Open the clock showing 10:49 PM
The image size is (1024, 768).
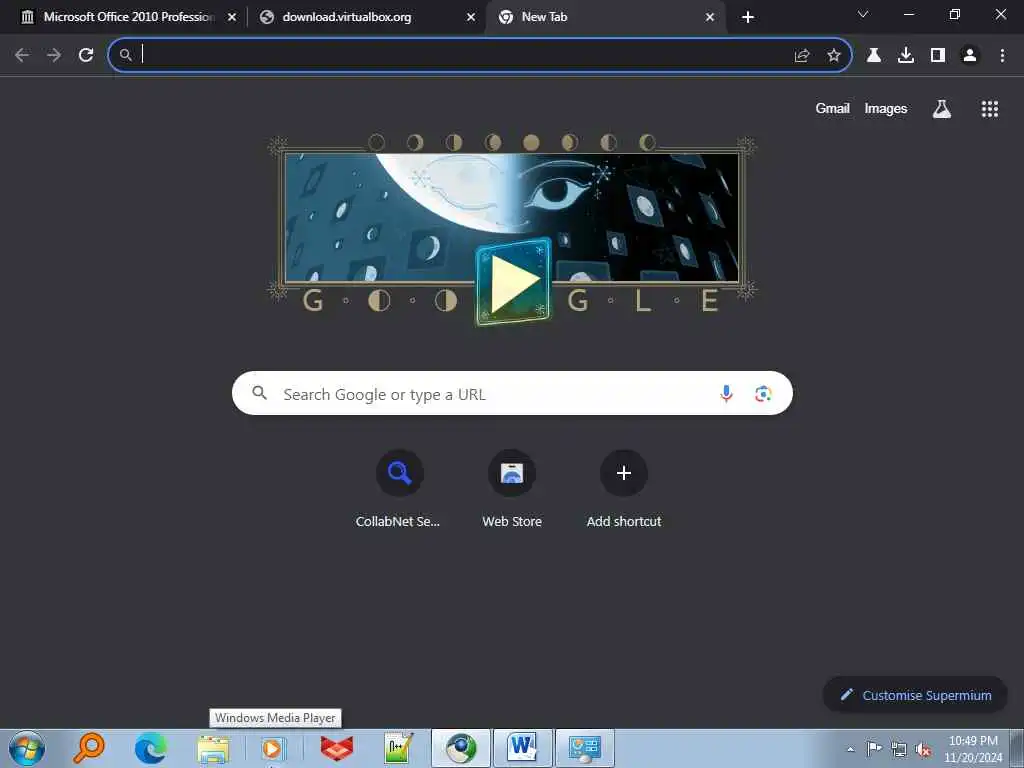tap(973, 749)
